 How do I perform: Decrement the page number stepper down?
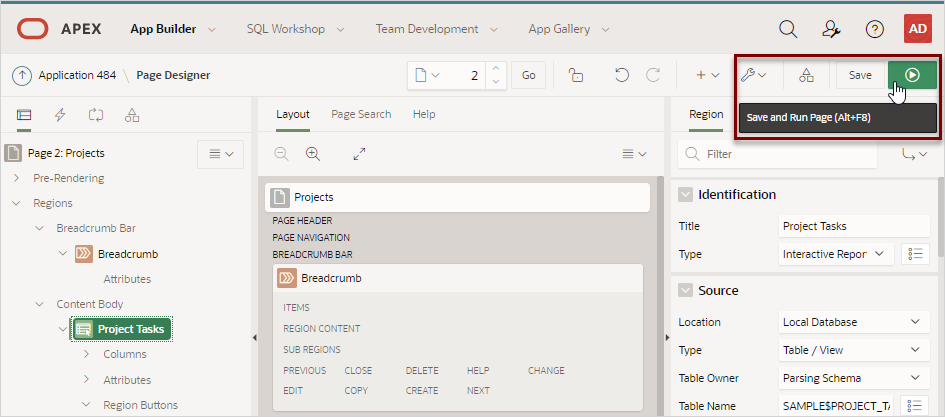click(x=495, y=82)
